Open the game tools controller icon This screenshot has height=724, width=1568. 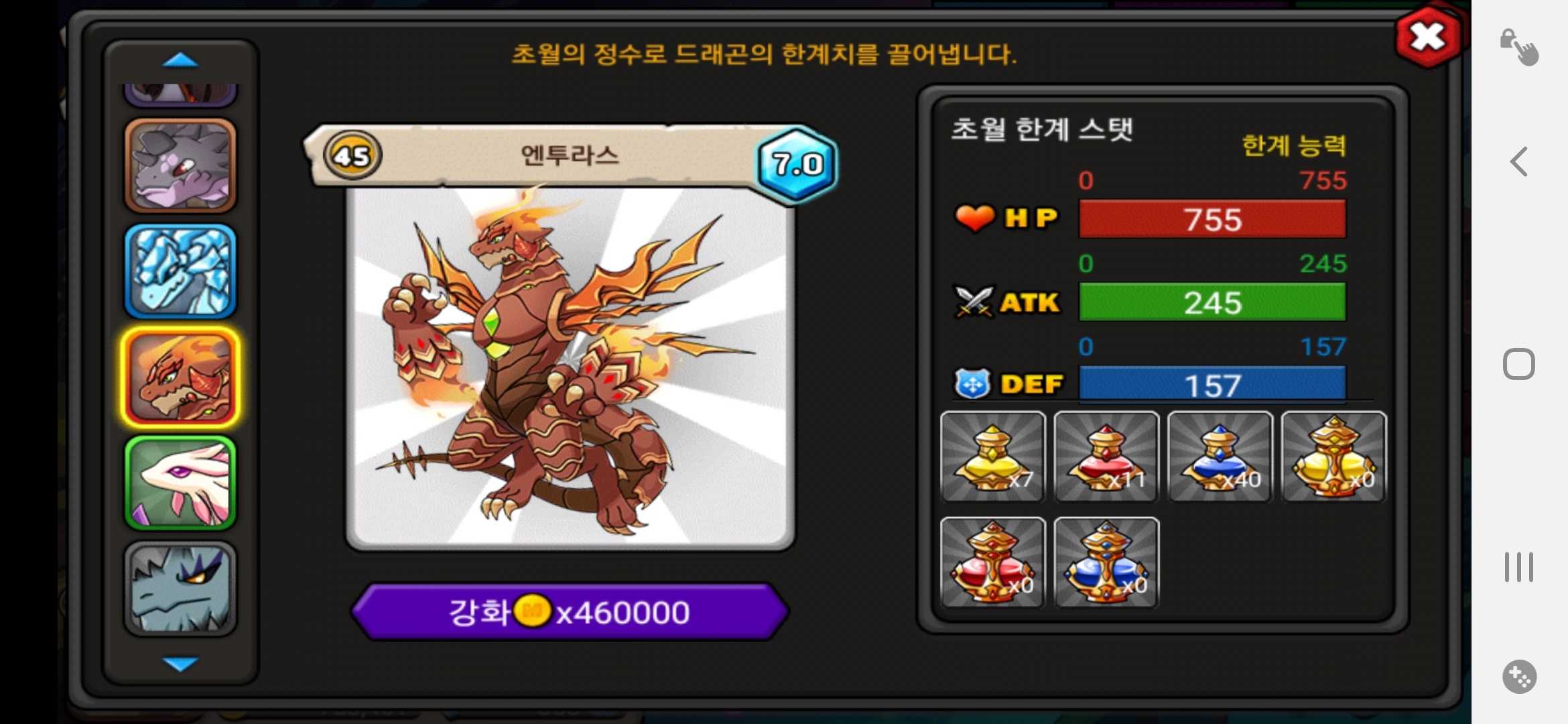tap(1519, 676)
